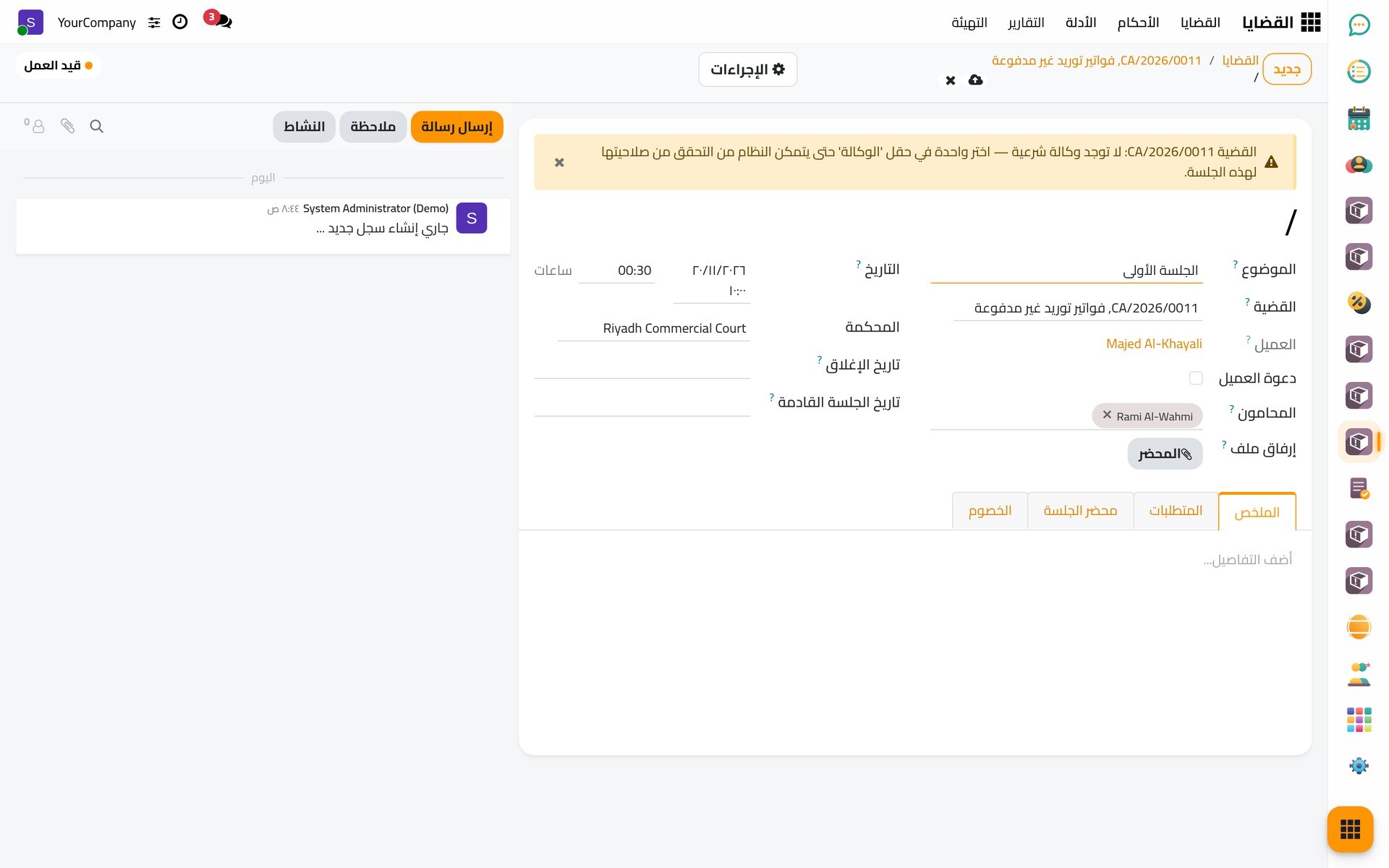Open the القضية case dropdown field

pyautogui.click(x=1078, y=308)
